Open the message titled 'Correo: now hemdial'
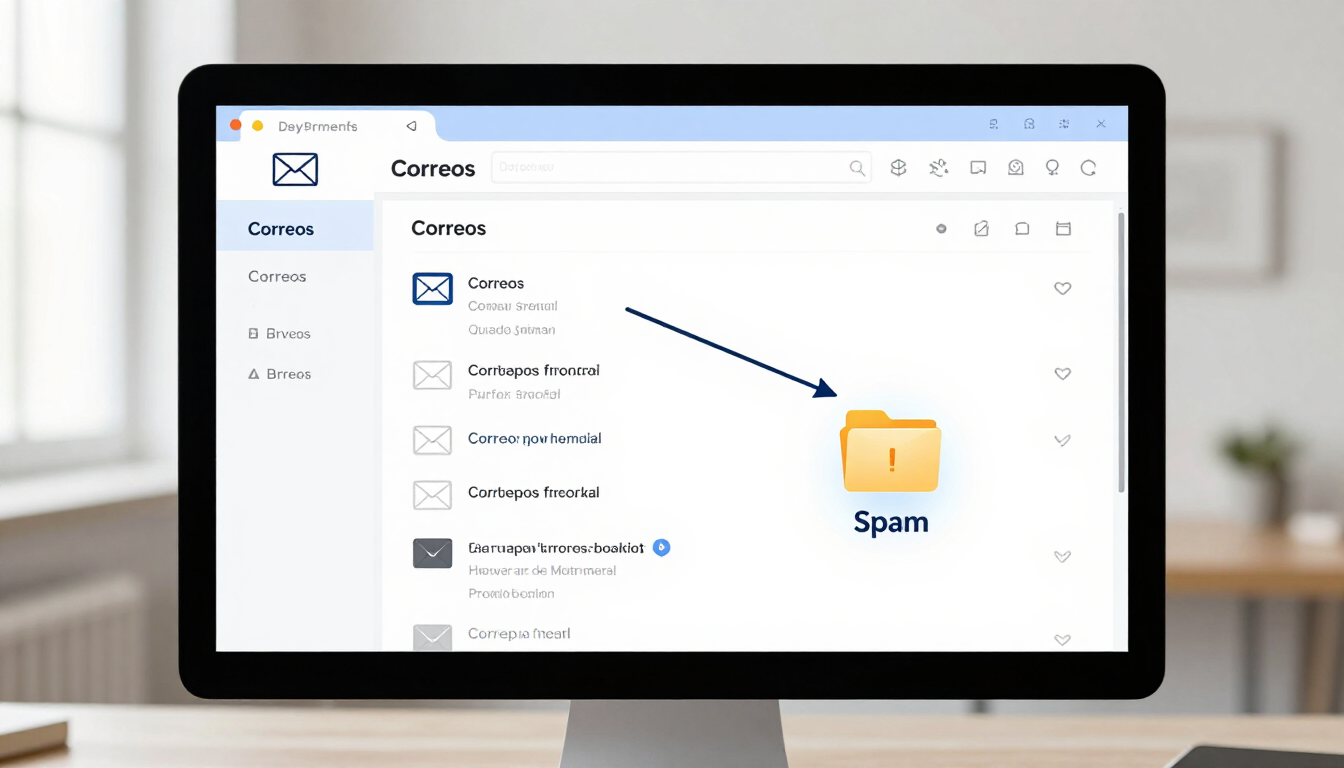The height and width of the screenshot is (768, 1344). (x=534, y=438)
